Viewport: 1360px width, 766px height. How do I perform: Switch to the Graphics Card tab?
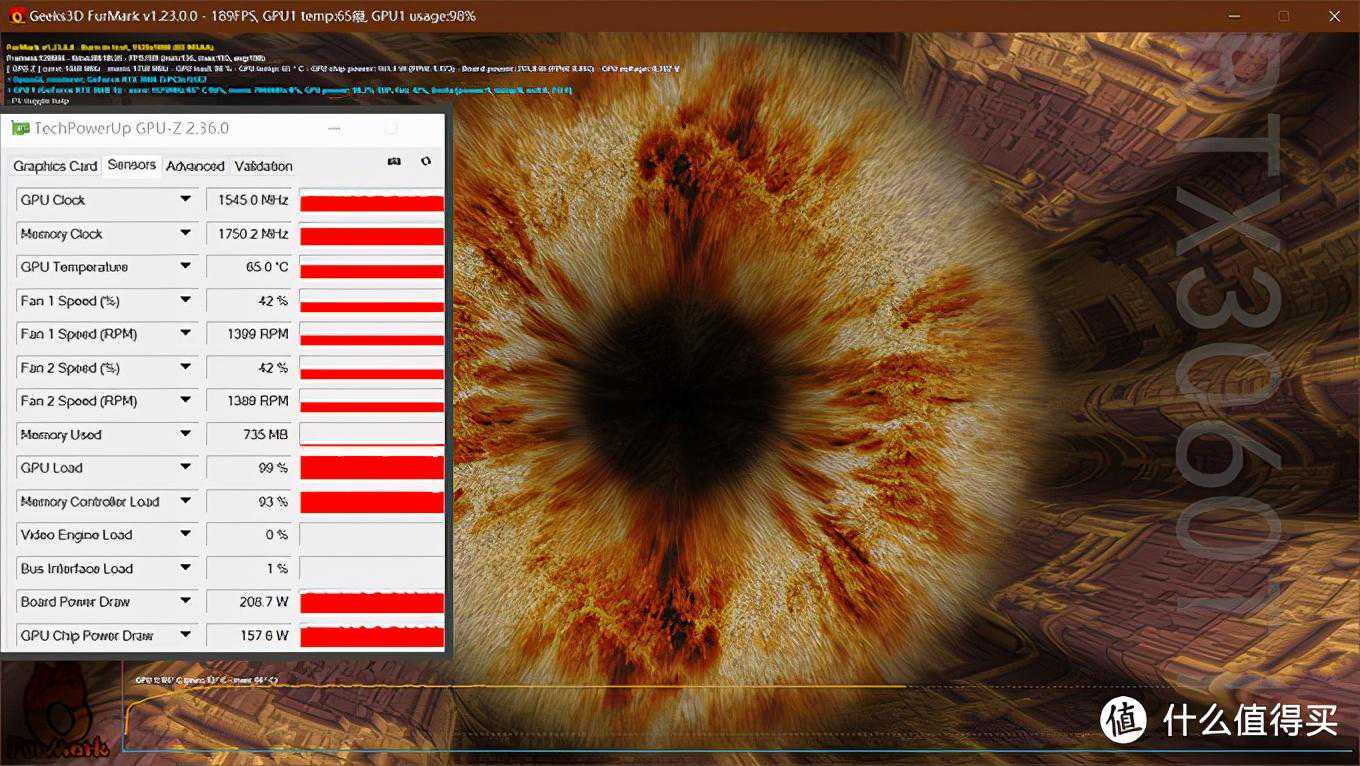point(55,166)
